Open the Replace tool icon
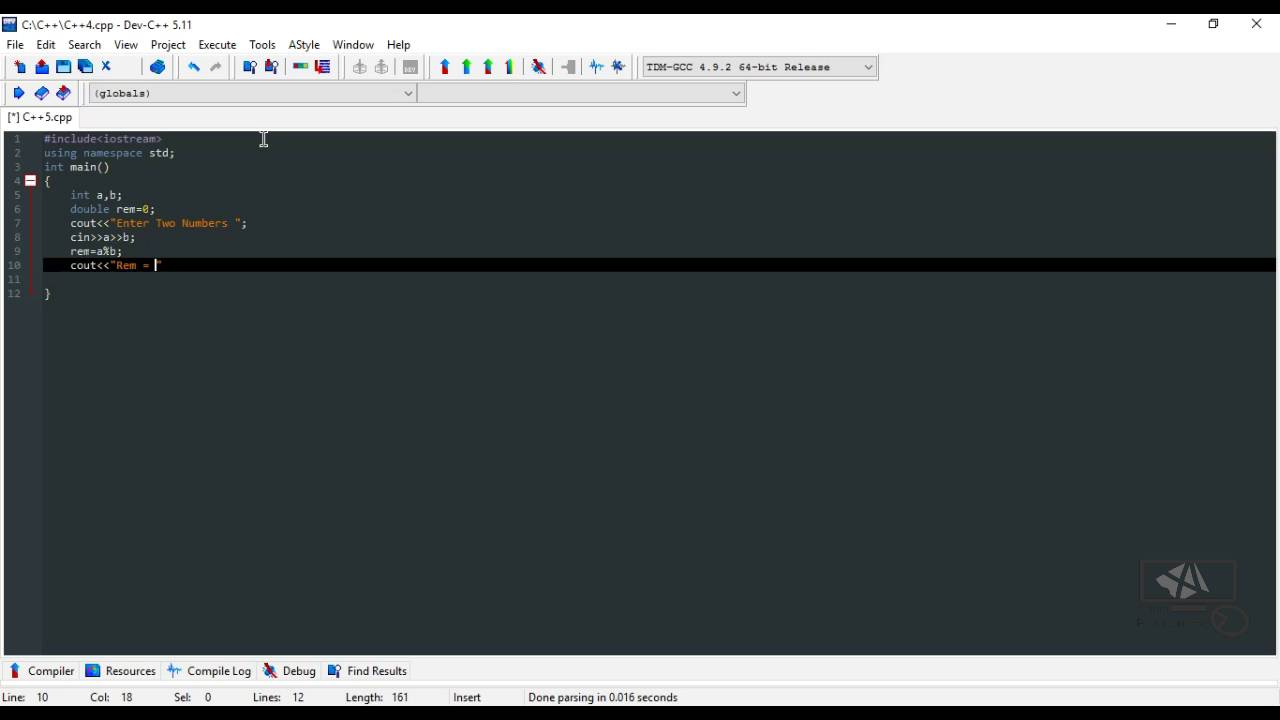This screenshot has height=720, width=1280. 272,67
